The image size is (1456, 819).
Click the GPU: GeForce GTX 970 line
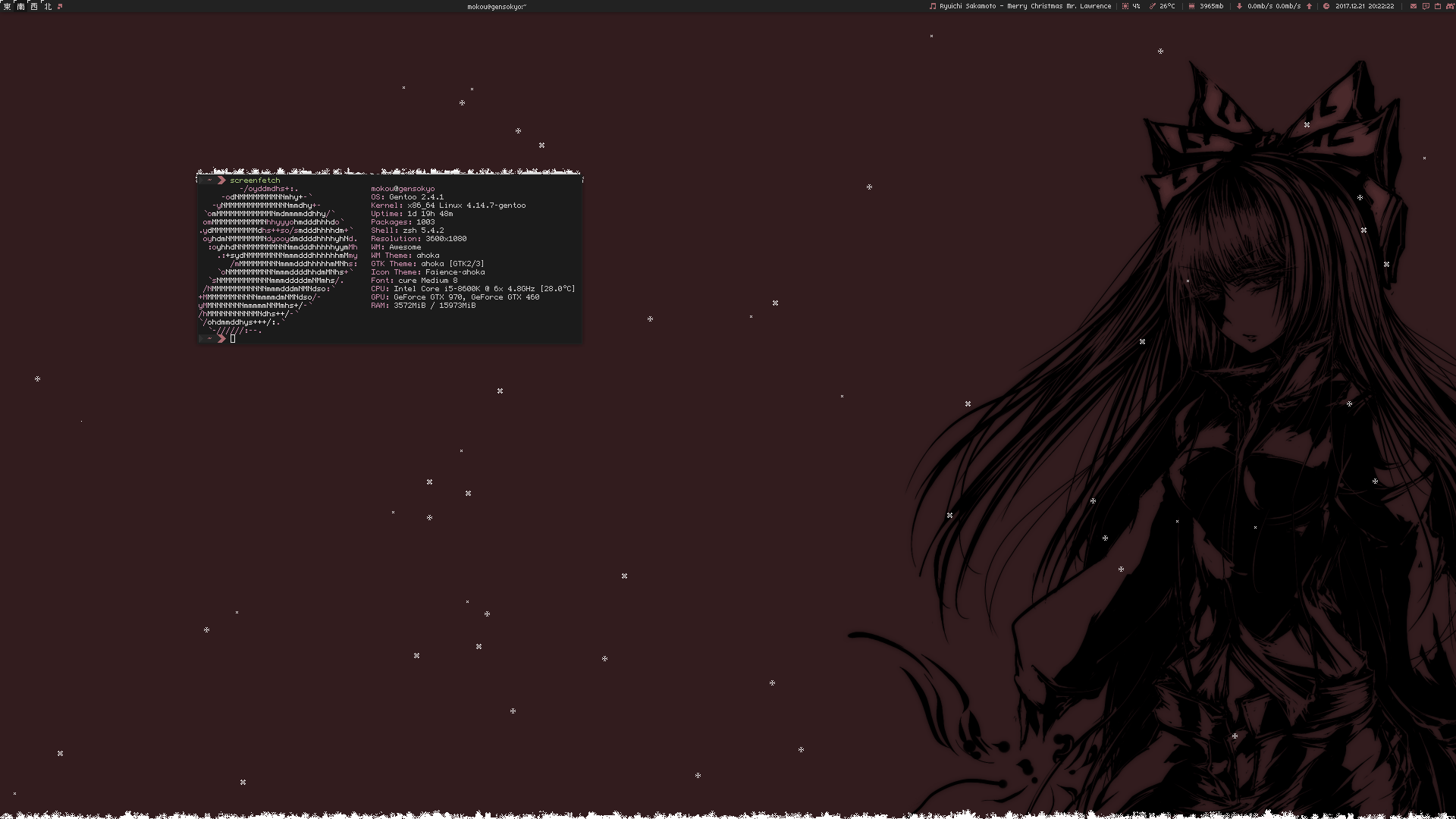(x=455, y=297)
